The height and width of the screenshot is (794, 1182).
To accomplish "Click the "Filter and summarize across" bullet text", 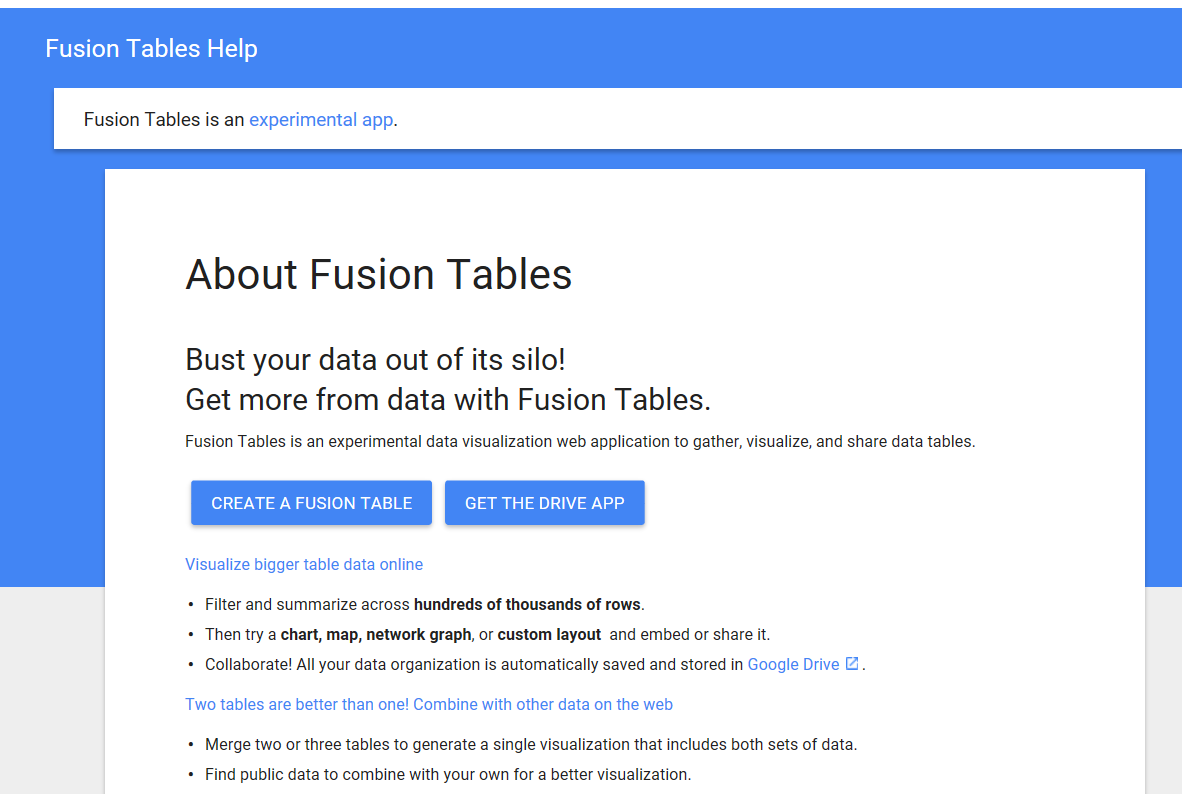I will (x=308, y=604).
